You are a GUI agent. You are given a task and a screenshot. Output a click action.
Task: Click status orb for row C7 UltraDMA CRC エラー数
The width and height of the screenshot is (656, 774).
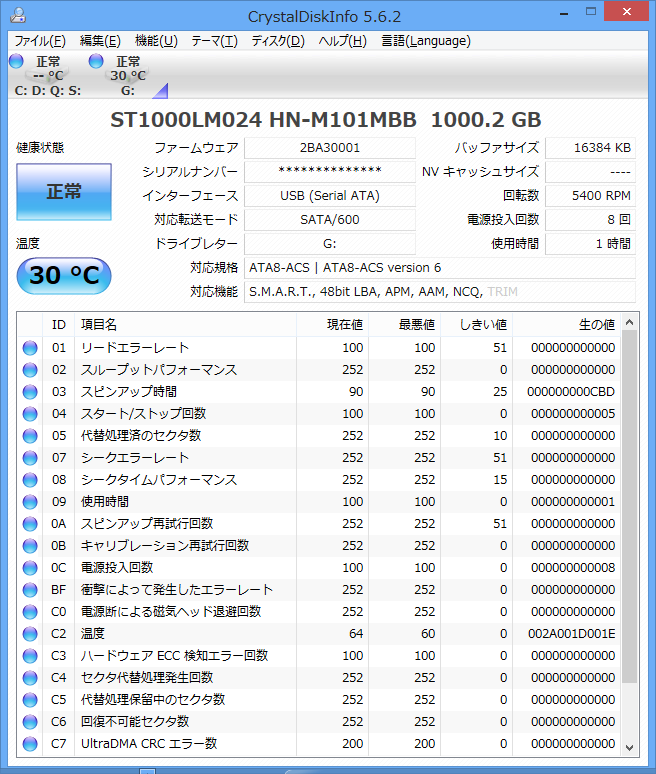30,743
